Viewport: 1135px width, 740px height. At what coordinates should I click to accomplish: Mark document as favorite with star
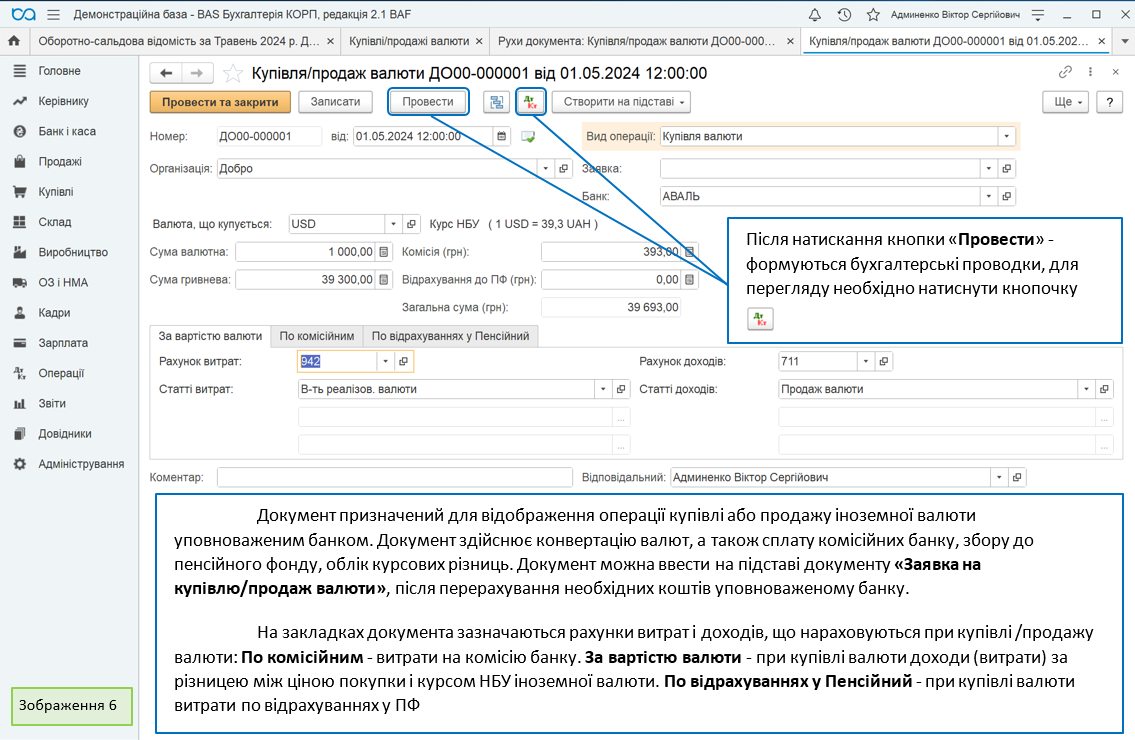232,73
